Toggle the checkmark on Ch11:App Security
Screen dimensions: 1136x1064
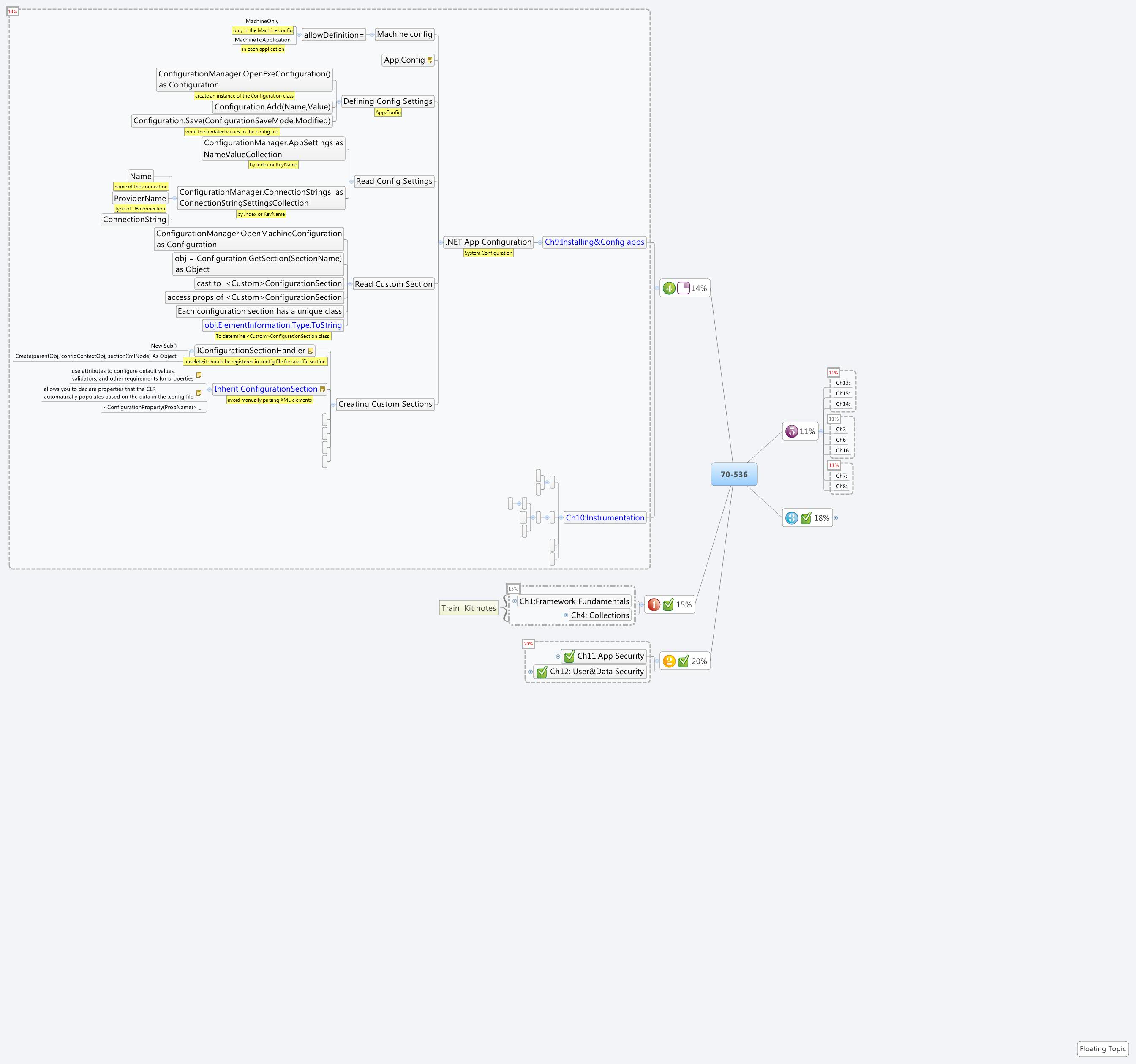coord(569,656)
